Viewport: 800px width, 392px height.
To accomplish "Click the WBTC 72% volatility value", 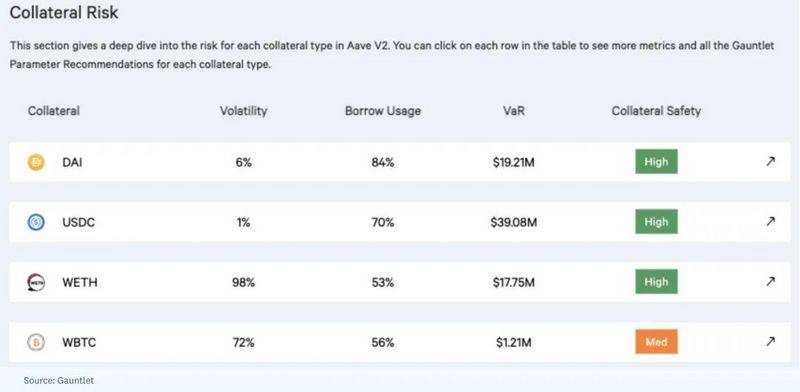I will 243,342.
